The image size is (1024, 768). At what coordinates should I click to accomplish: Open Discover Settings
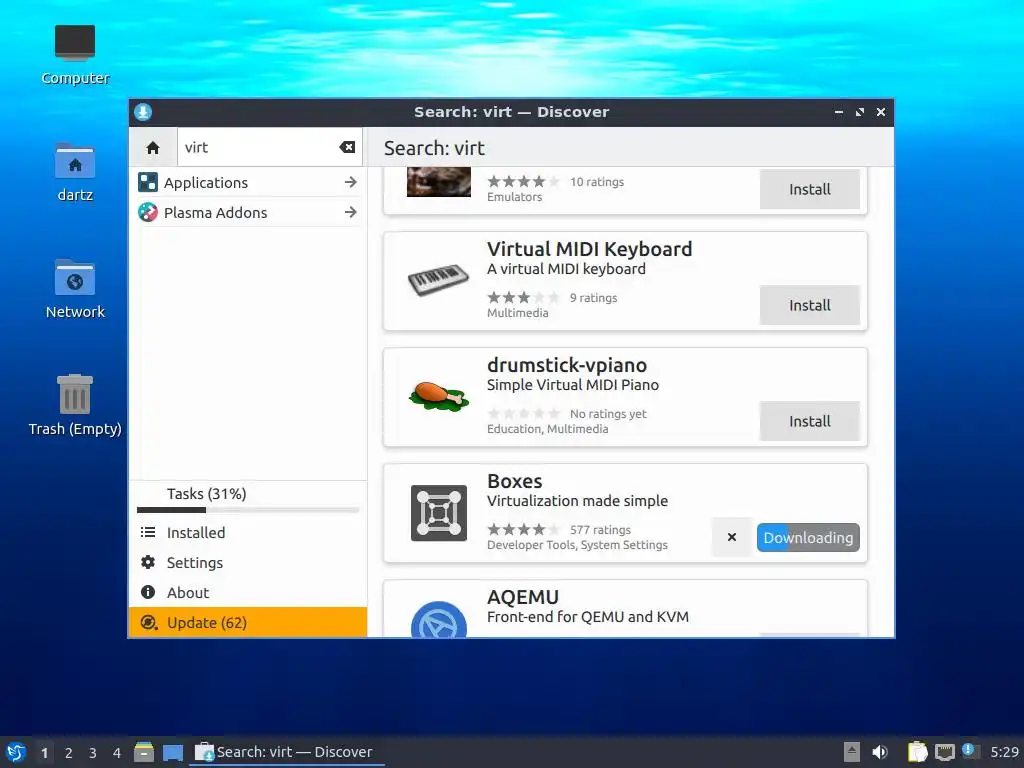point(248,563)
